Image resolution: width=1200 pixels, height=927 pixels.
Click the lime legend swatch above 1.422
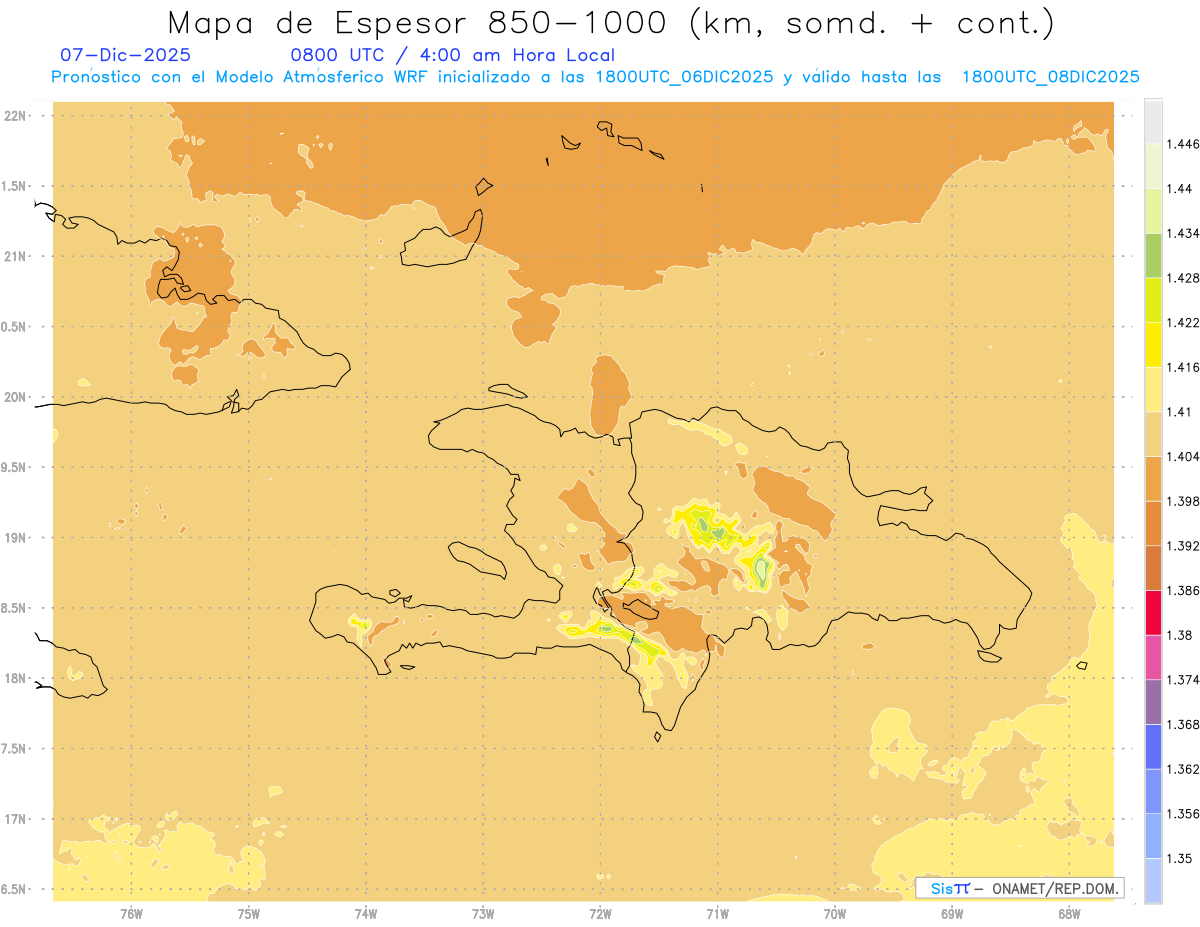(x=1153, y=300)
